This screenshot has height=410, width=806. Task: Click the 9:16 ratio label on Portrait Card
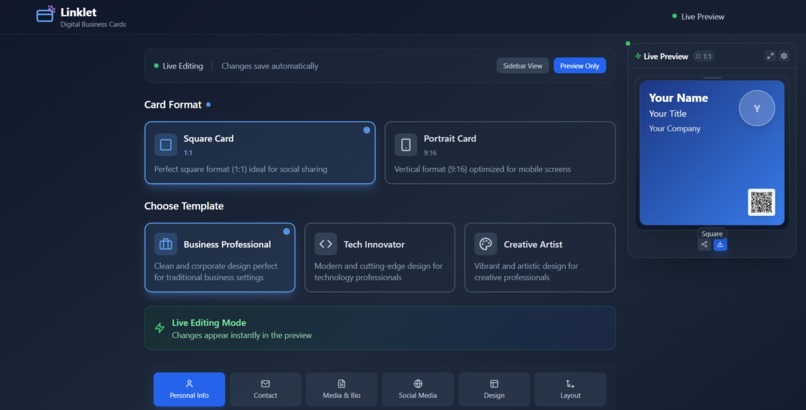[x=430, y=153]
